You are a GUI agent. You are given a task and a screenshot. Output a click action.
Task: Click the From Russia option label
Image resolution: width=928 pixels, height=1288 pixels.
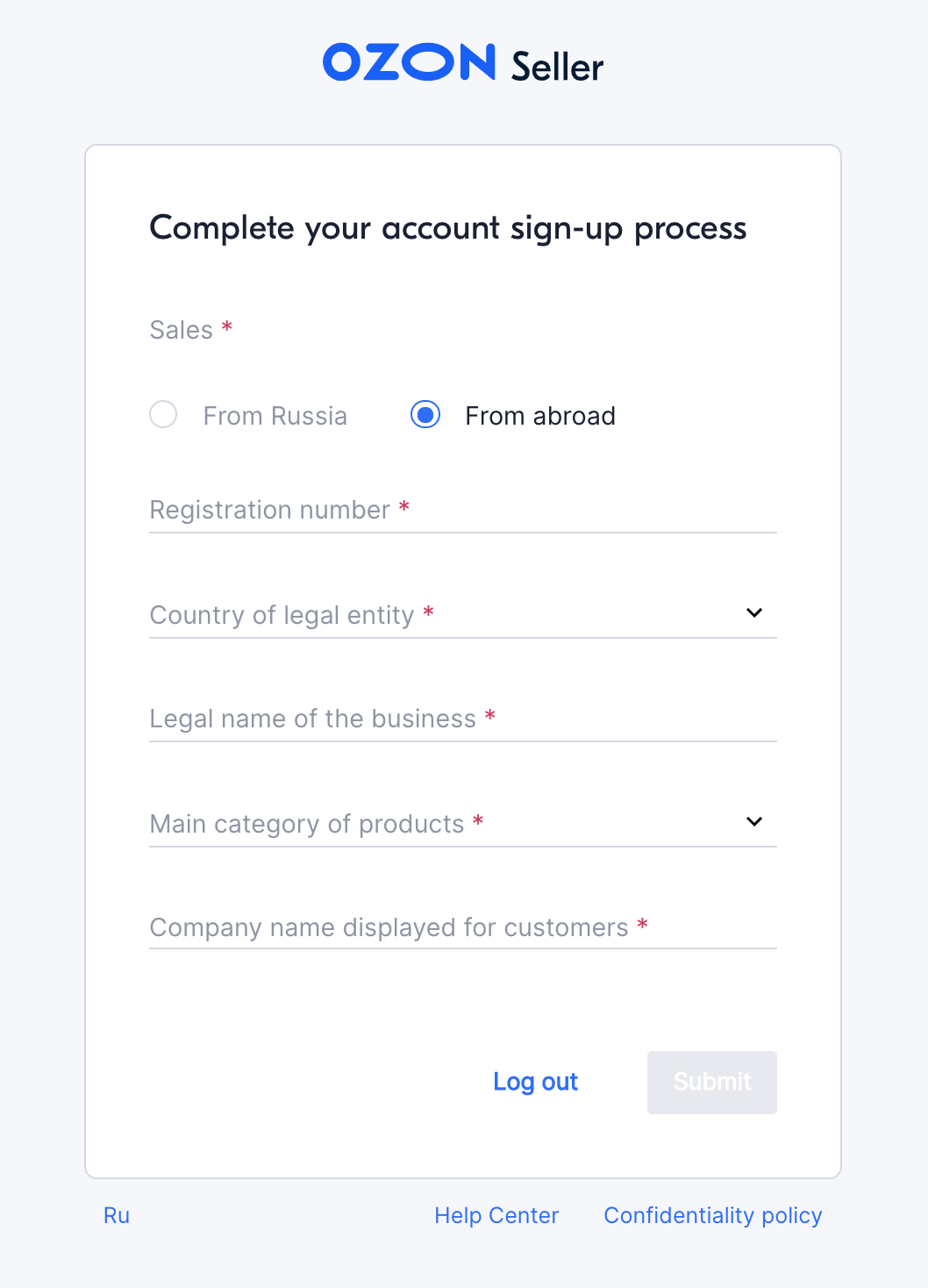[275, 416]
